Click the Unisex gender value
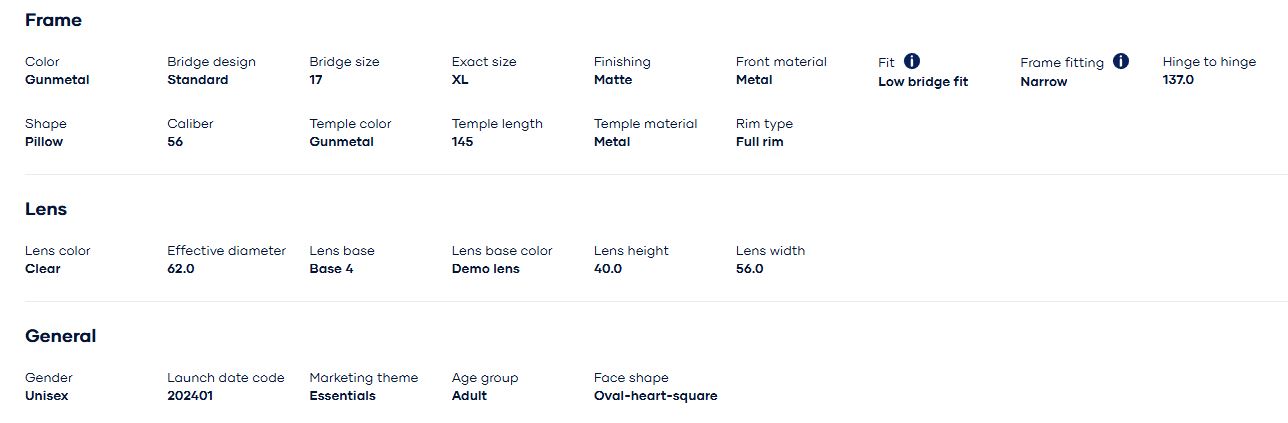This screenshot has height=423, width=1288. (x=46, y=396)
